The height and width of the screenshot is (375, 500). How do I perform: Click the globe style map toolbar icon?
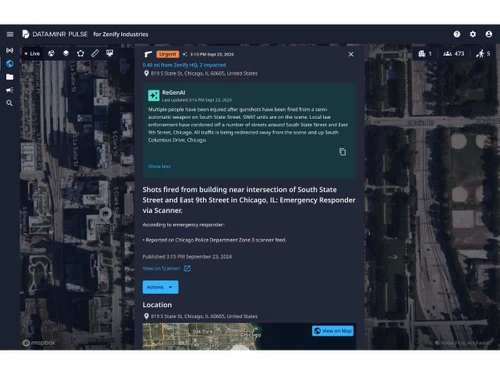pyautogui.click(x=51, y=53)
